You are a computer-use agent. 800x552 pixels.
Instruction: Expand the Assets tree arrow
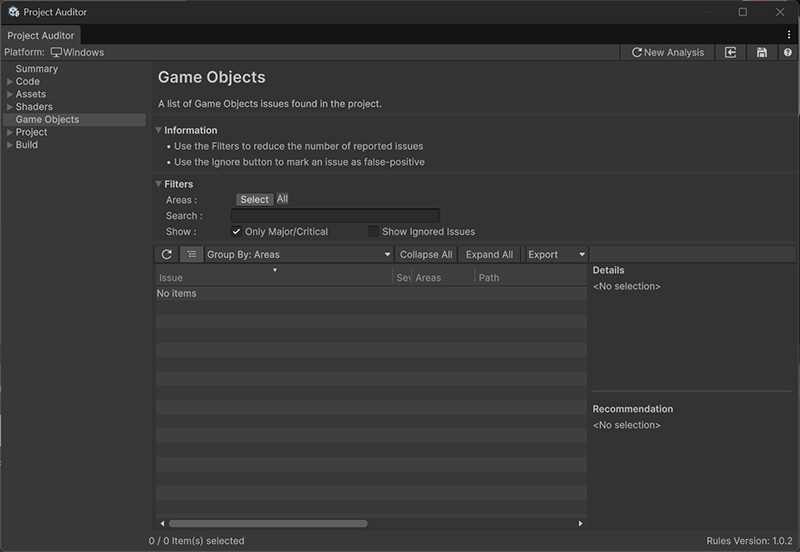point(10,94)
